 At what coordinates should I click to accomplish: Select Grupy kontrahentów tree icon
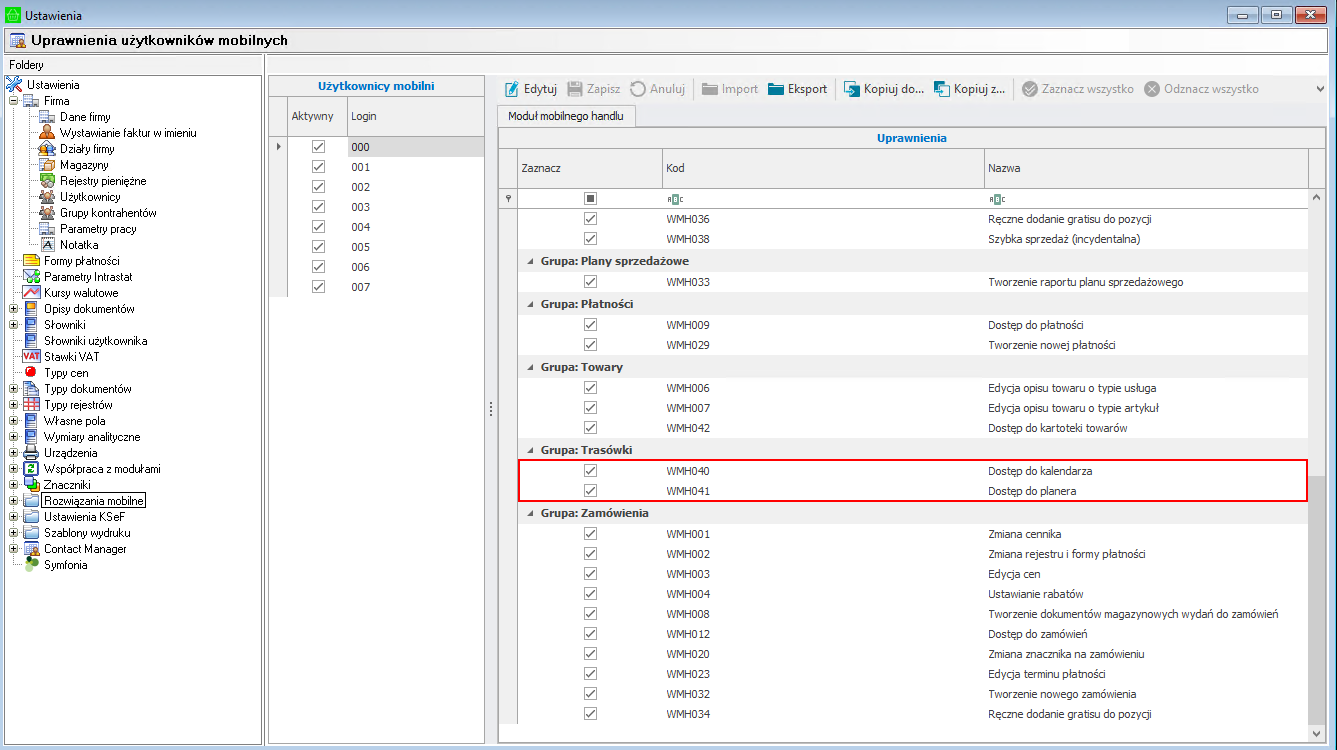(x=47, y=213)
